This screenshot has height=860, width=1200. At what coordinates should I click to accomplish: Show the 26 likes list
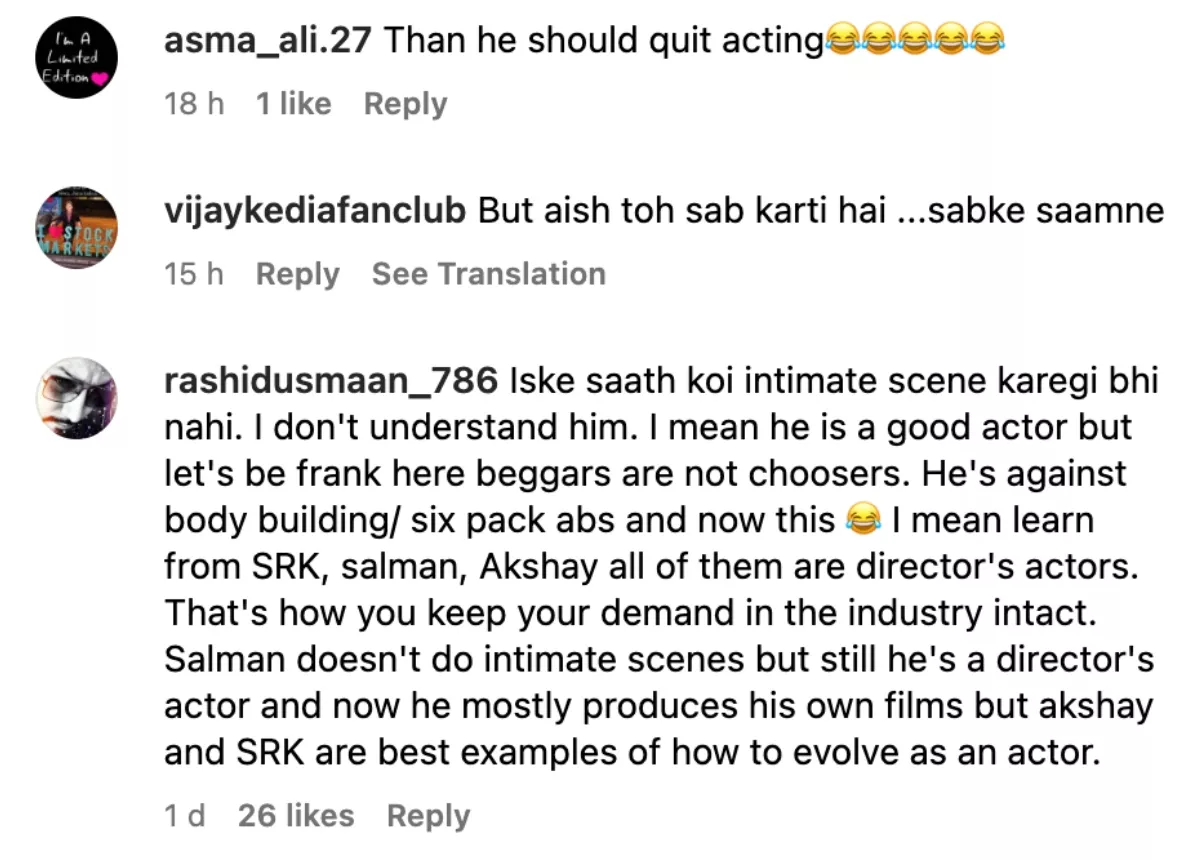tap(296, 815)
